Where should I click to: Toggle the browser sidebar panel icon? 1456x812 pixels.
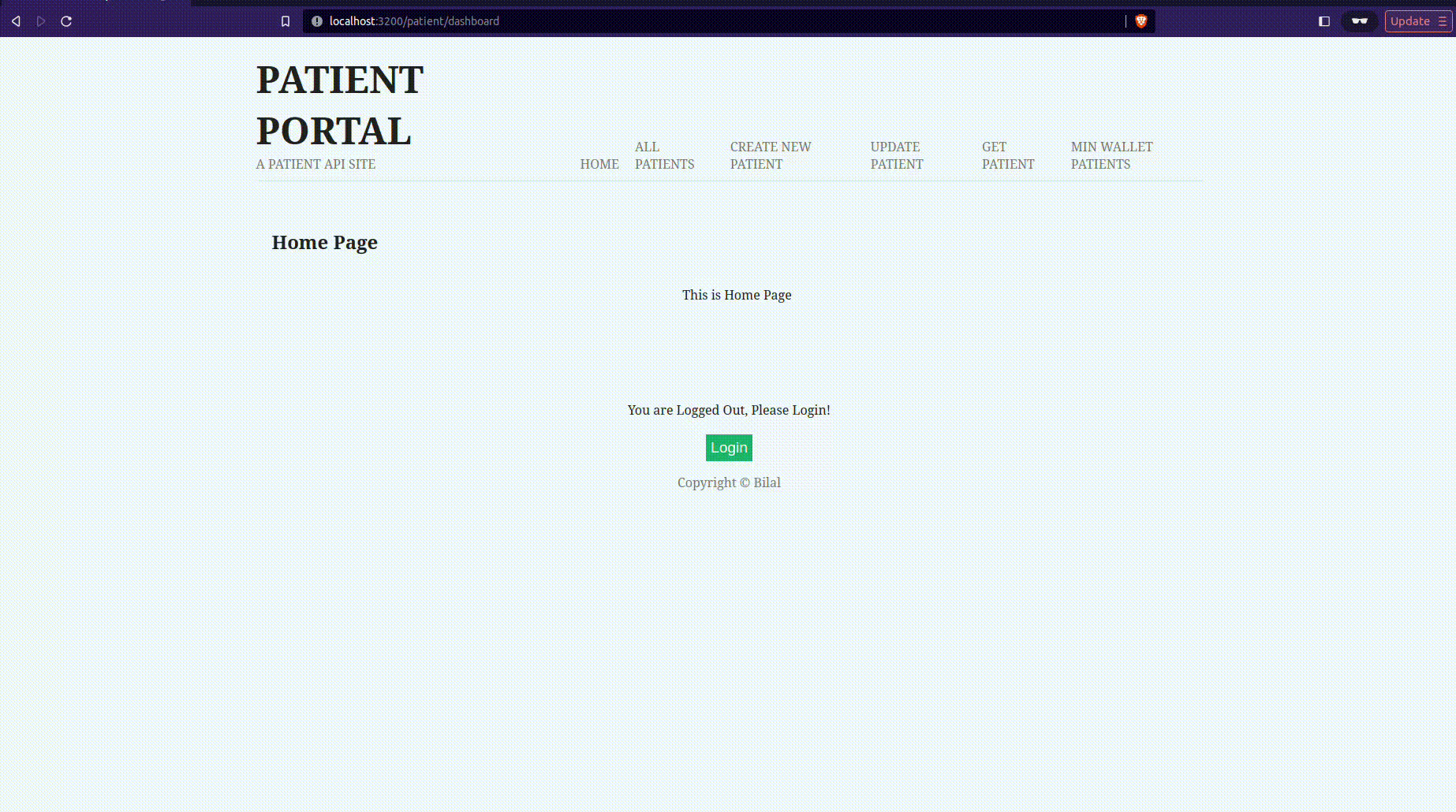[x=1324, y=21]
